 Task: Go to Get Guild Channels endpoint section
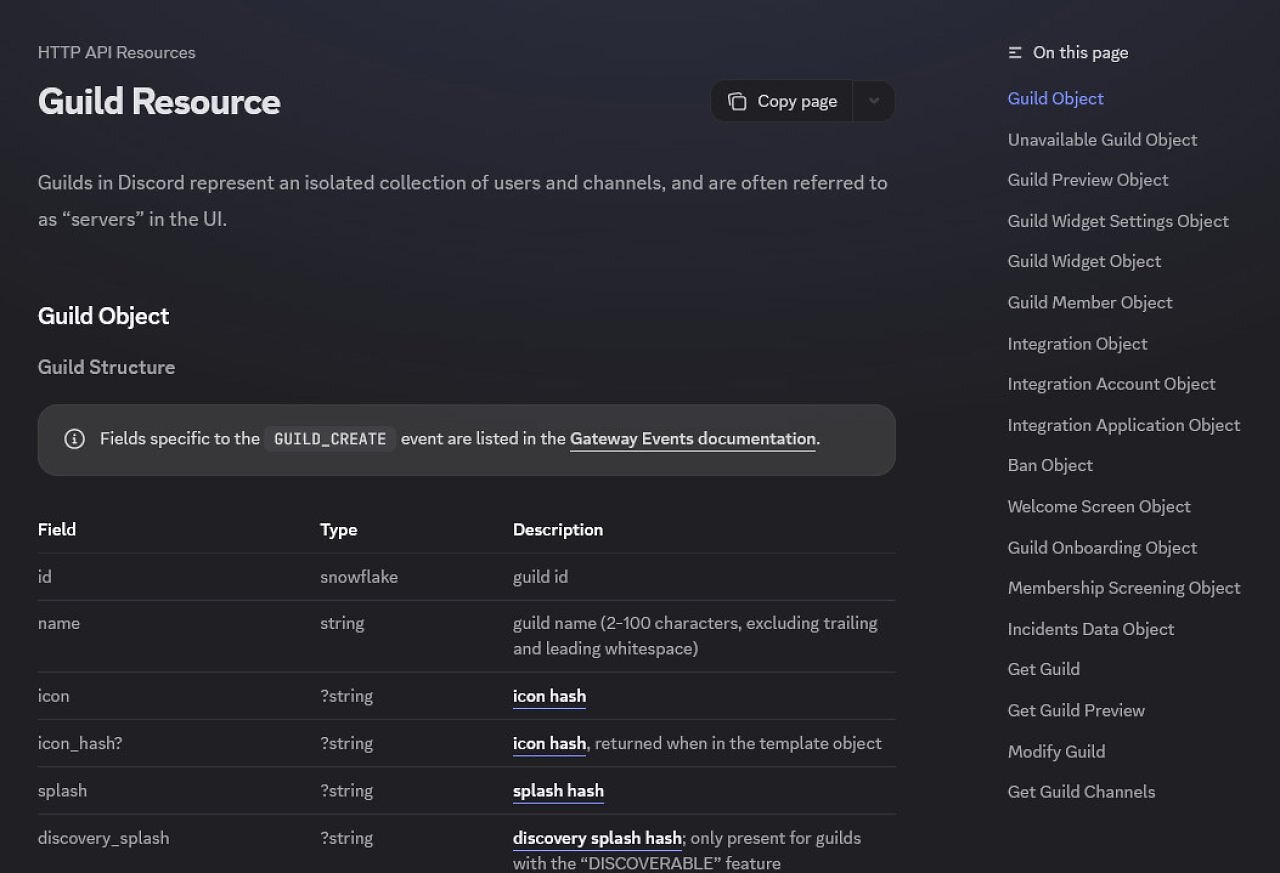[1081, 791]
